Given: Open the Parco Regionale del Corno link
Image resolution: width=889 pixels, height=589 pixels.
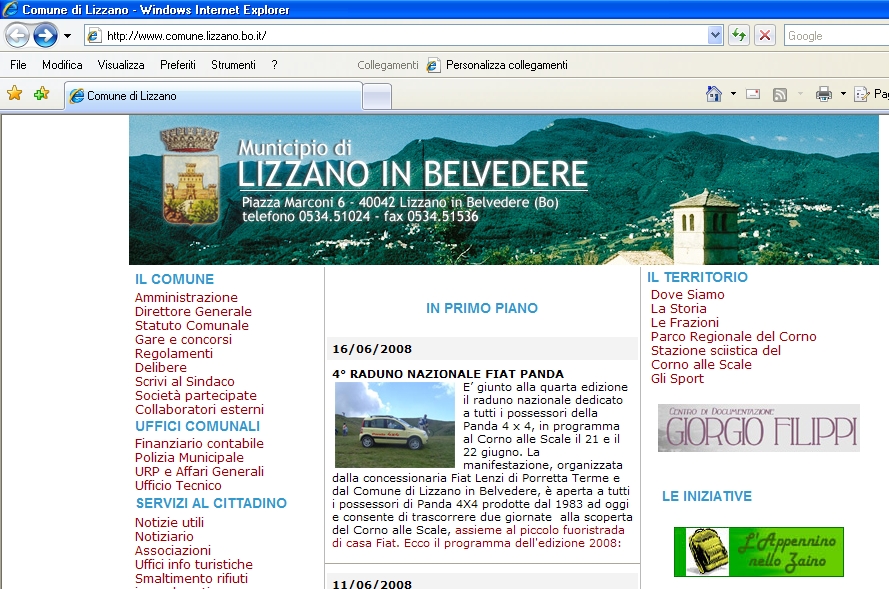Looking at the screenshot, I should click(733, 336).
